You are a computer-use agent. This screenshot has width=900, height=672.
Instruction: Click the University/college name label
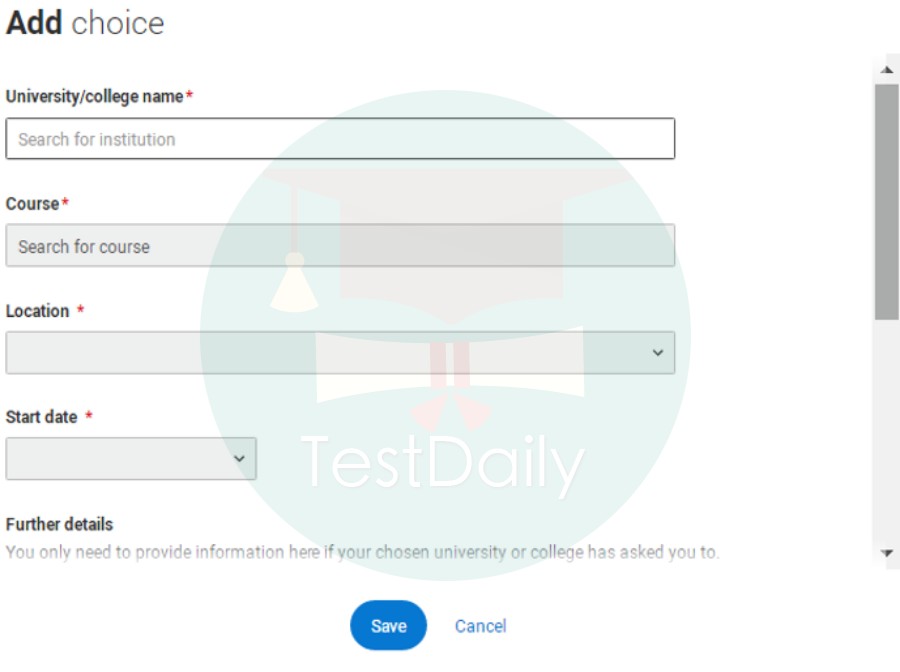pos(95,97)
